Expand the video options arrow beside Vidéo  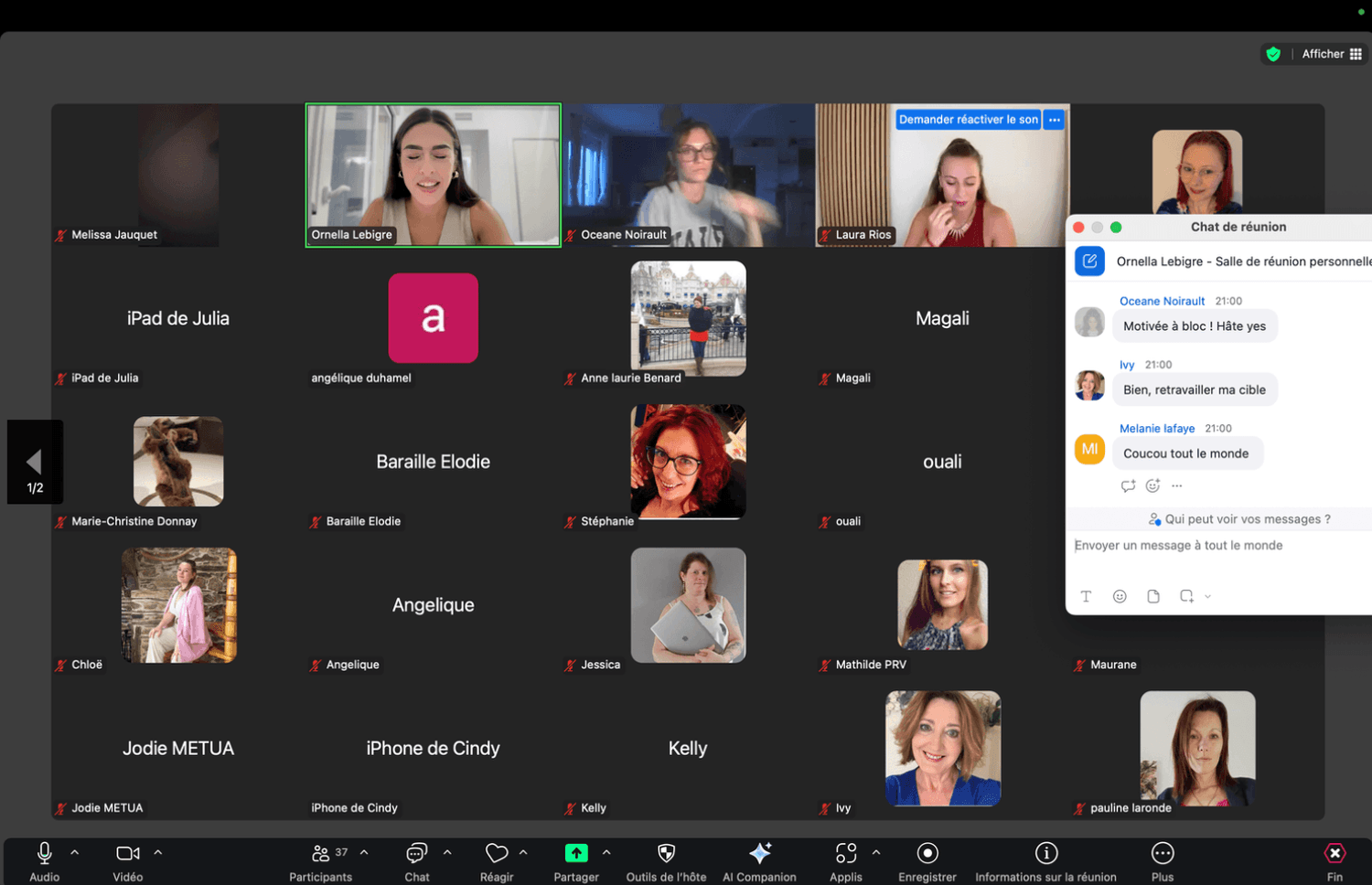click(x=158, y=852)
